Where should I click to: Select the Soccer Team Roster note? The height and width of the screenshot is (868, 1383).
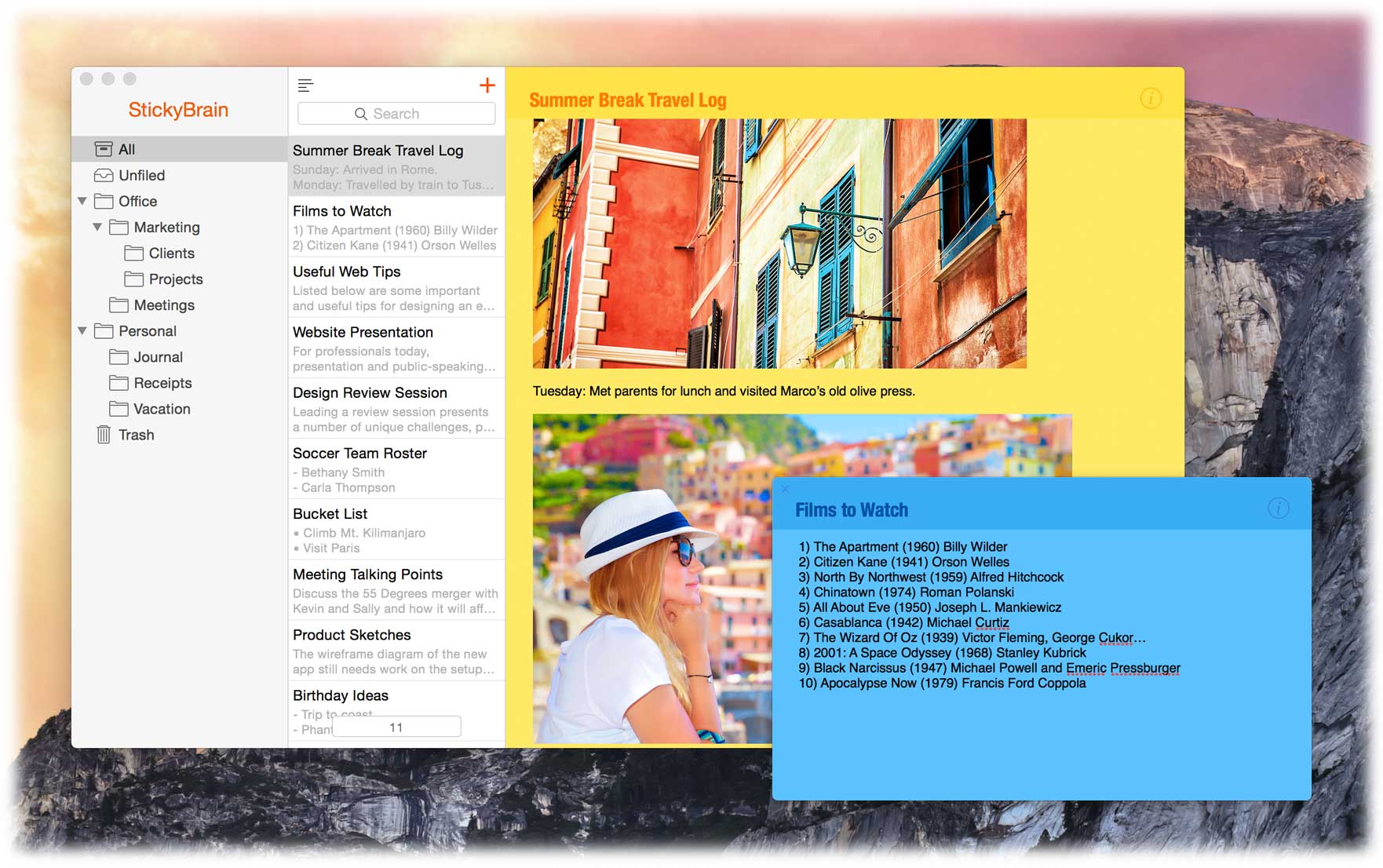pos(396,468)
